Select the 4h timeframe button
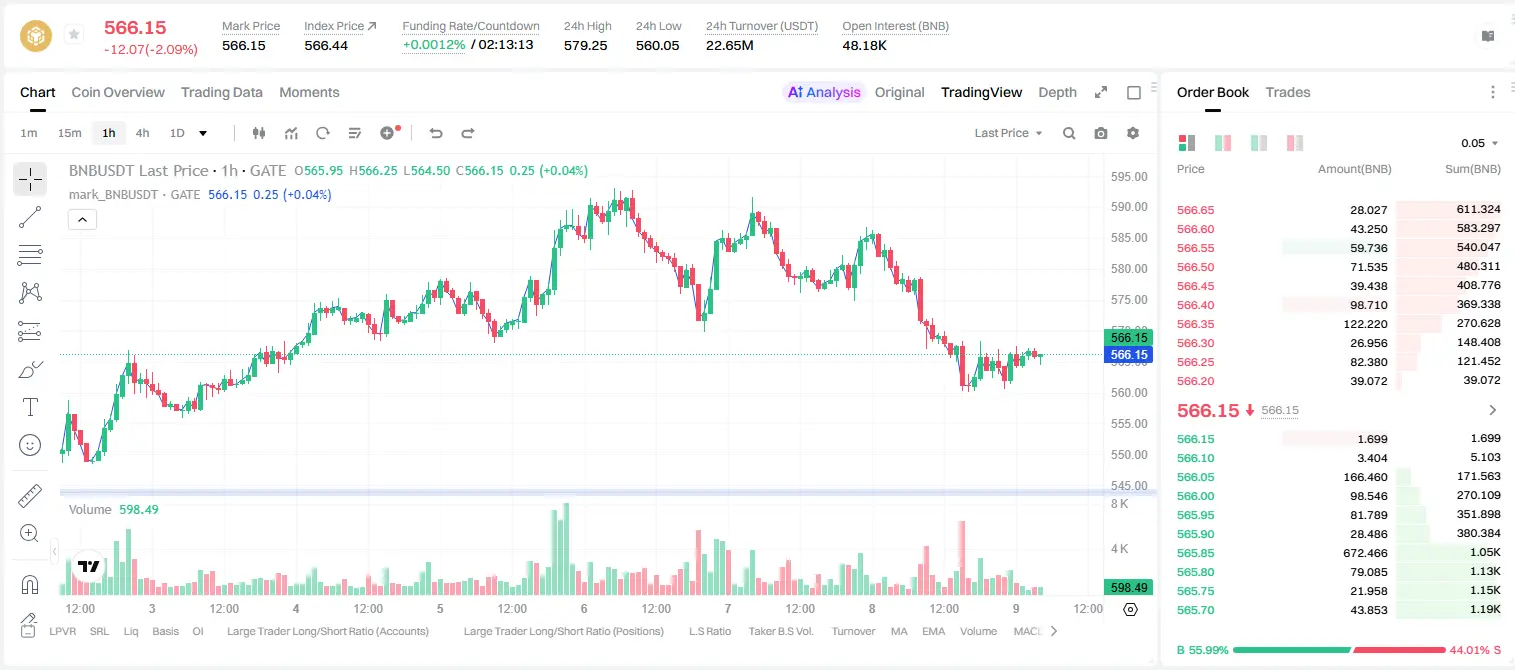Screen dimensions: 1515x670 pos(142,133)
